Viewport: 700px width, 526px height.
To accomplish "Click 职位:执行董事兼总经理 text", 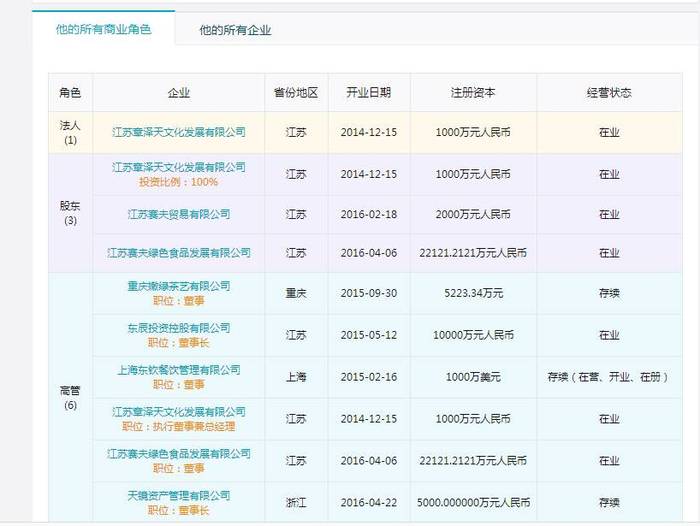I will [x=179, y=426].
